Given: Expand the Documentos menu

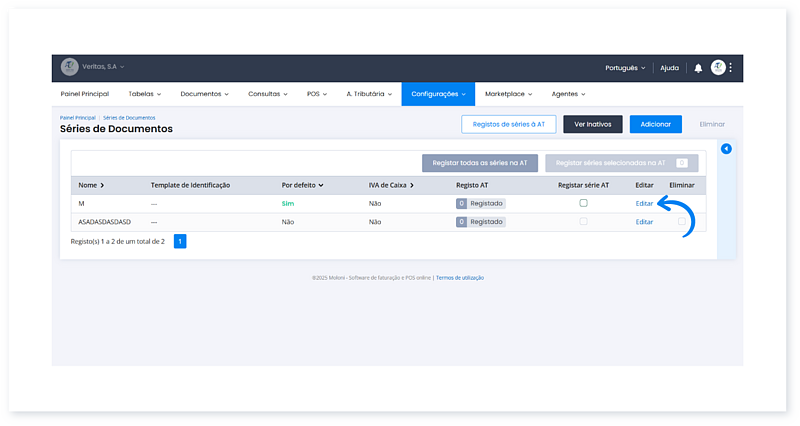Looking at the screenshot, I should 204,94.
